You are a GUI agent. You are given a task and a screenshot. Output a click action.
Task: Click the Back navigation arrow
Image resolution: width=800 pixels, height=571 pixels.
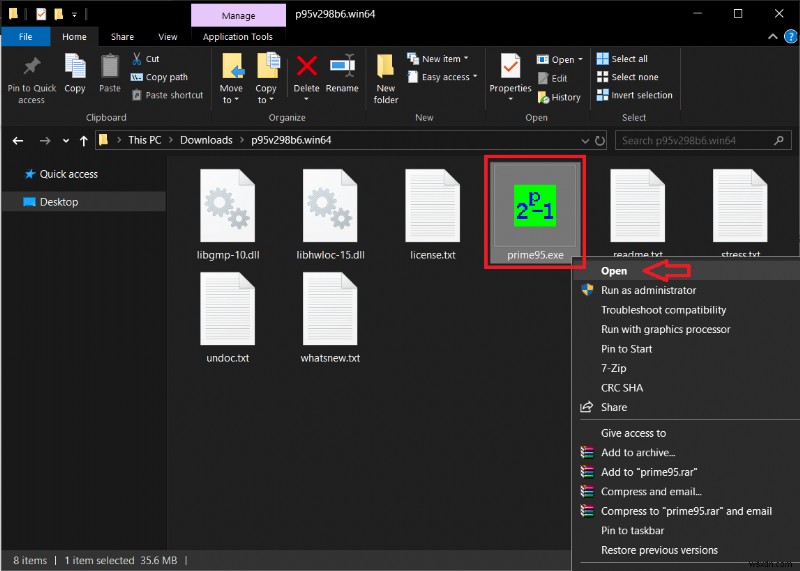(18, 140)
